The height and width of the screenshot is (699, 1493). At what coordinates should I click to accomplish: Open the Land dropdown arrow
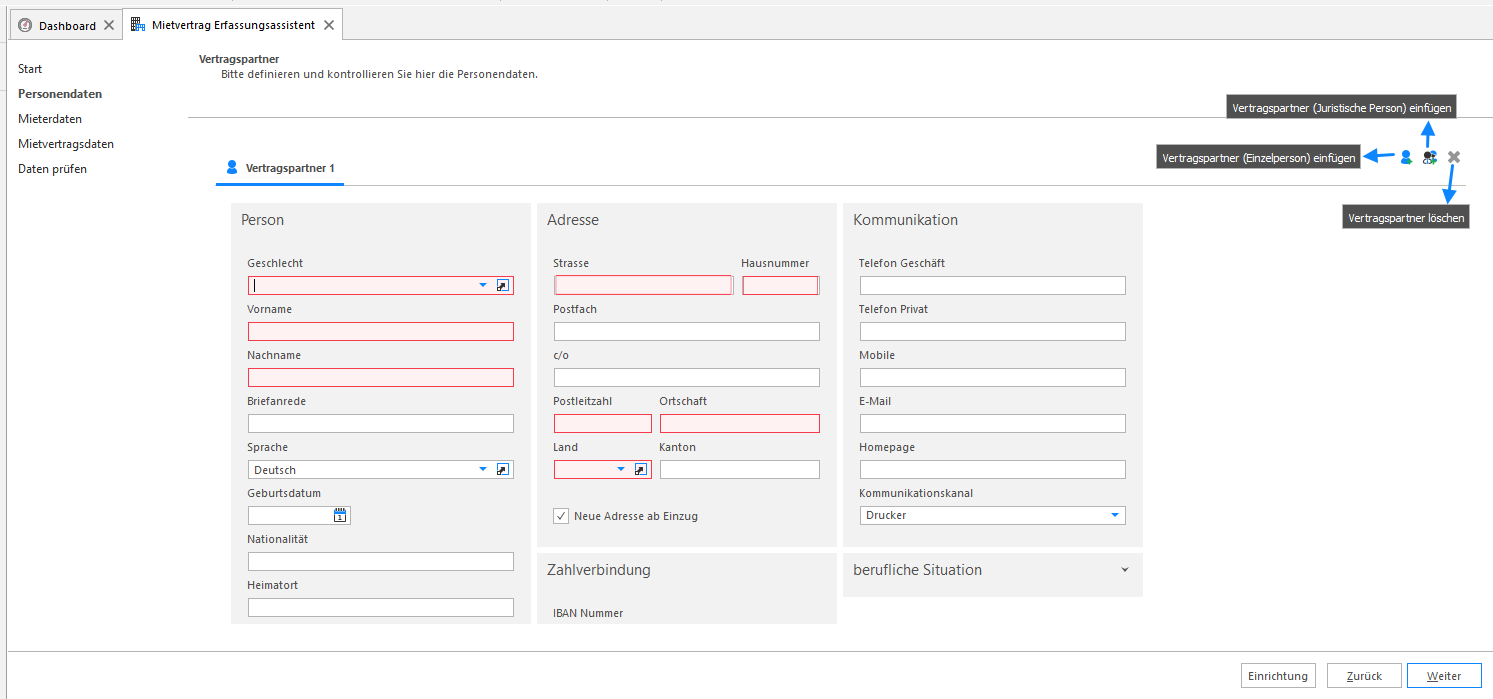point(621,469)
